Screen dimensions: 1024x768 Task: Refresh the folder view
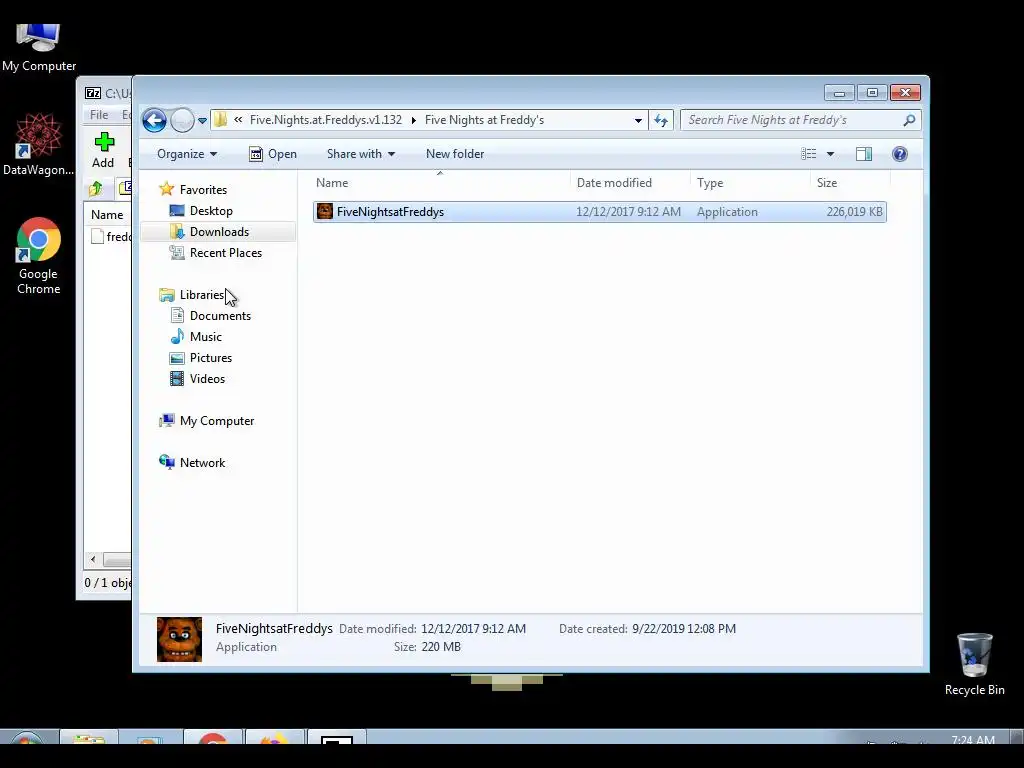click(x=661, y=120)
